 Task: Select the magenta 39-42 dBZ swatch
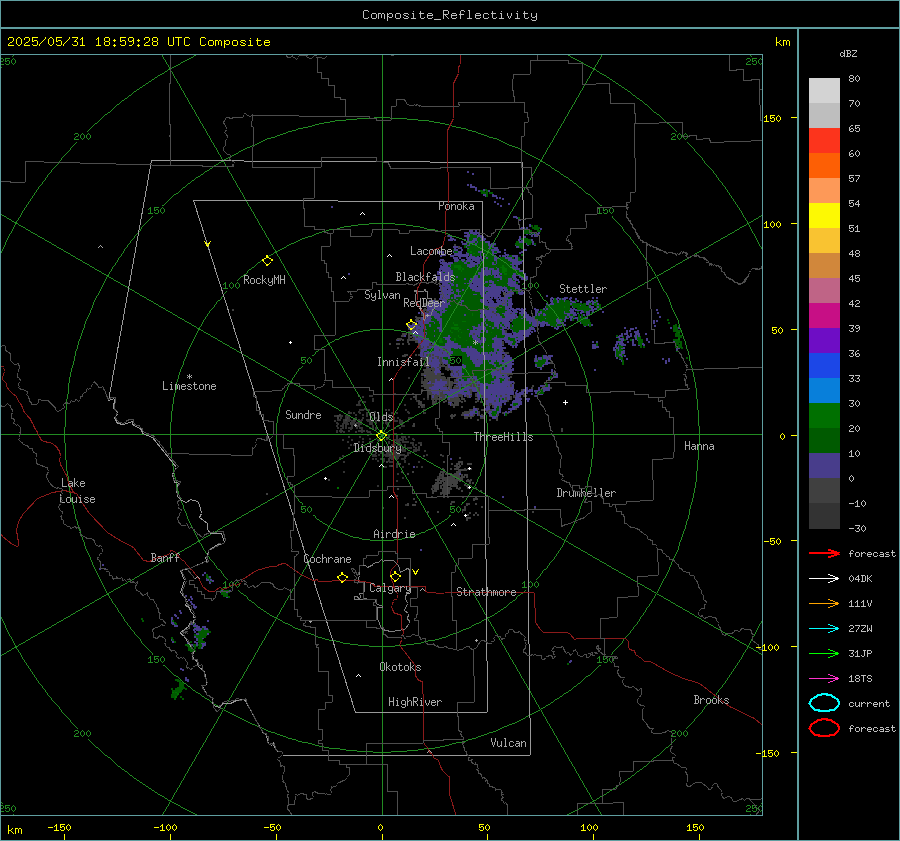click(x=824, y=316)
